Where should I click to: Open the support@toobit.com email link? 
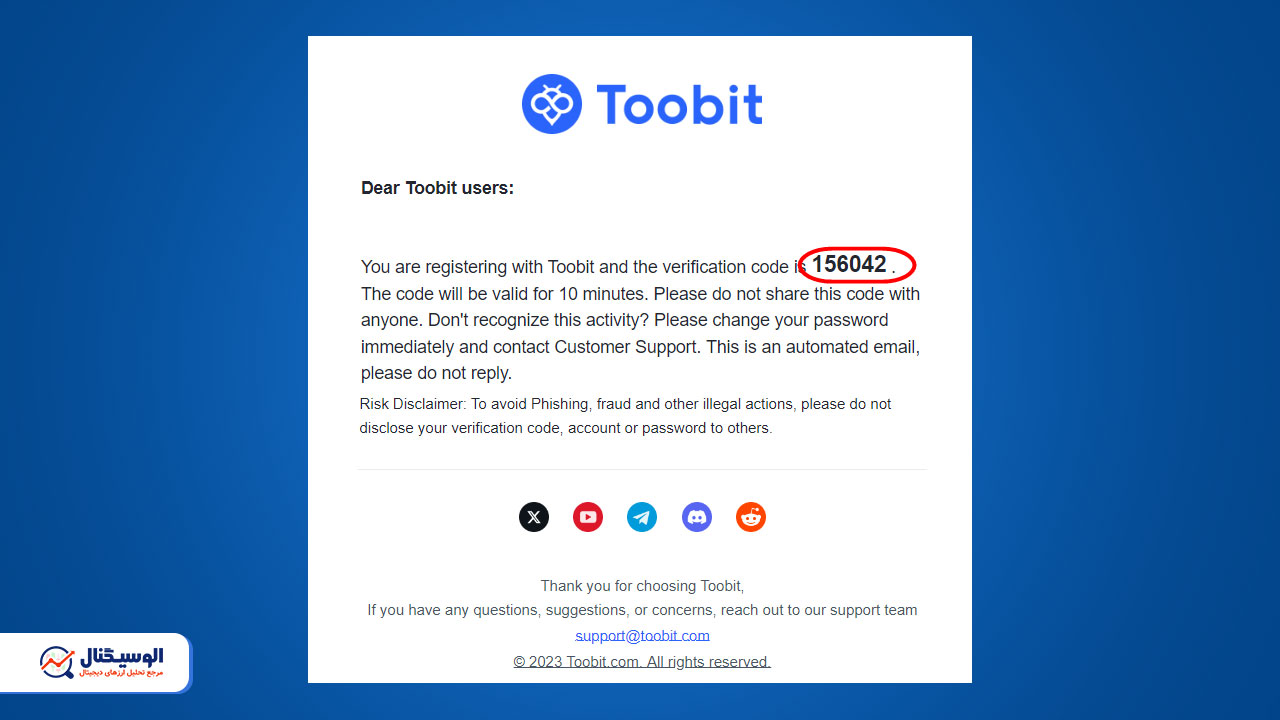642,635
